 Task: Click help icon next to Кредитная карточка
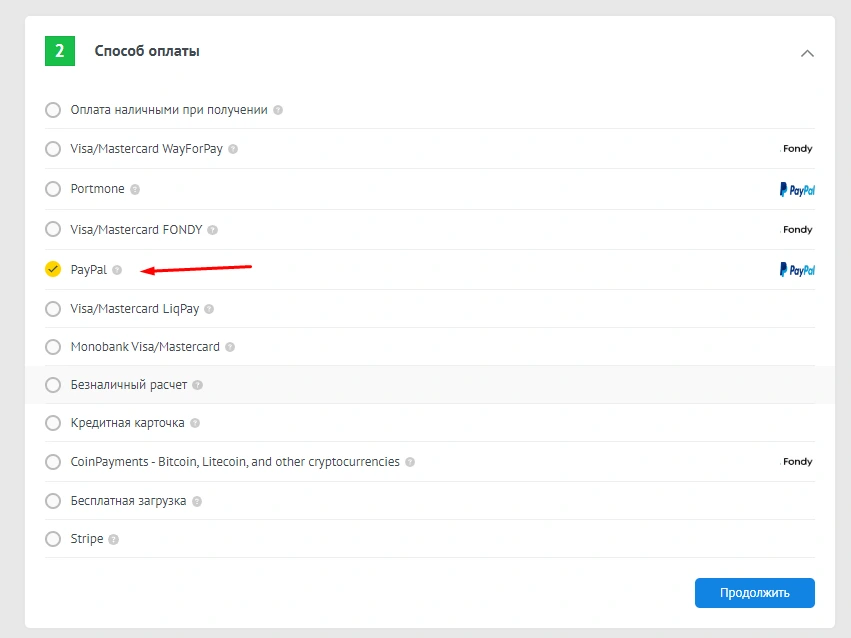[x=195, y=423]
